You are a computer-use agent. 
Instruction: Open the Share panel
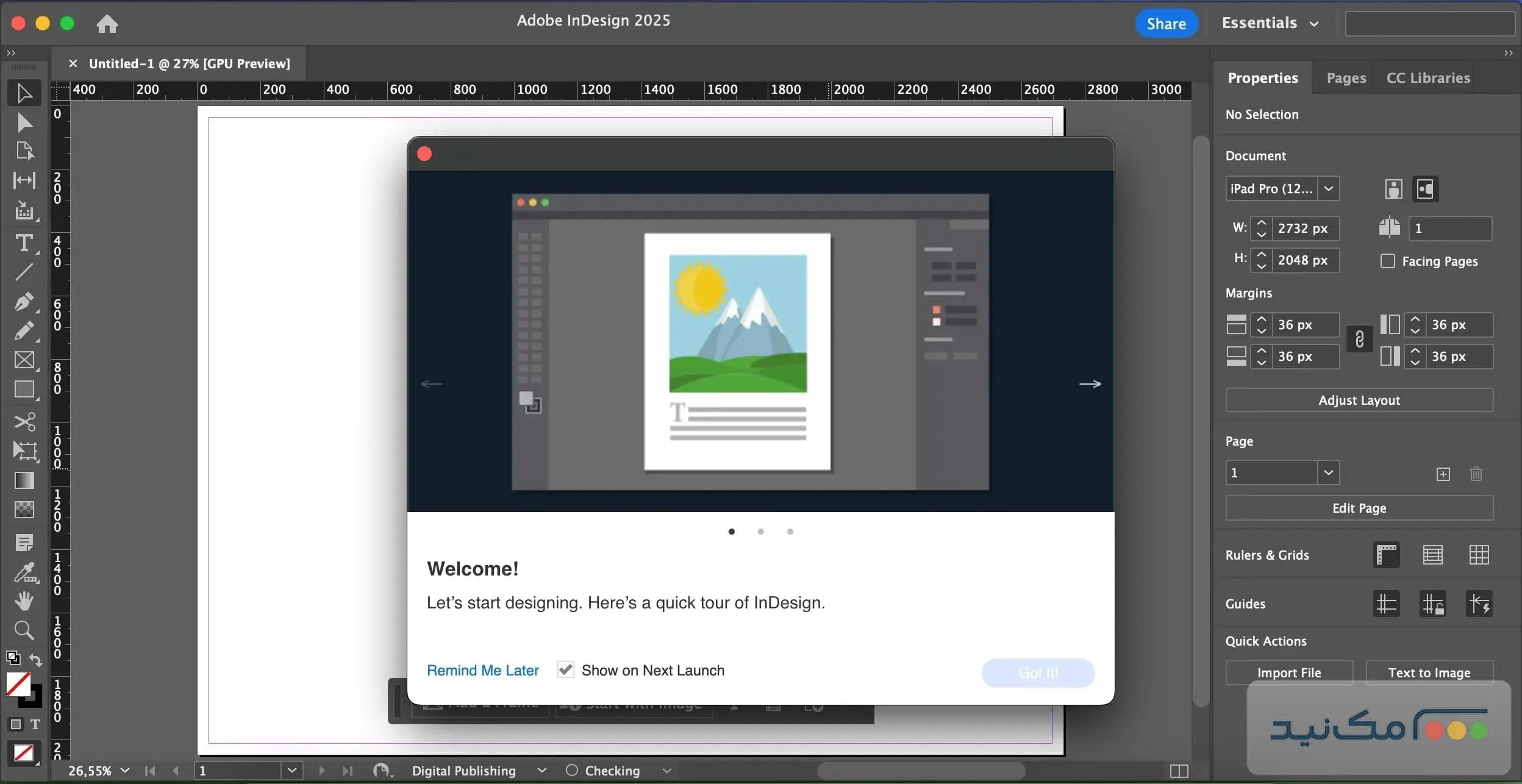pos(1166,23)
